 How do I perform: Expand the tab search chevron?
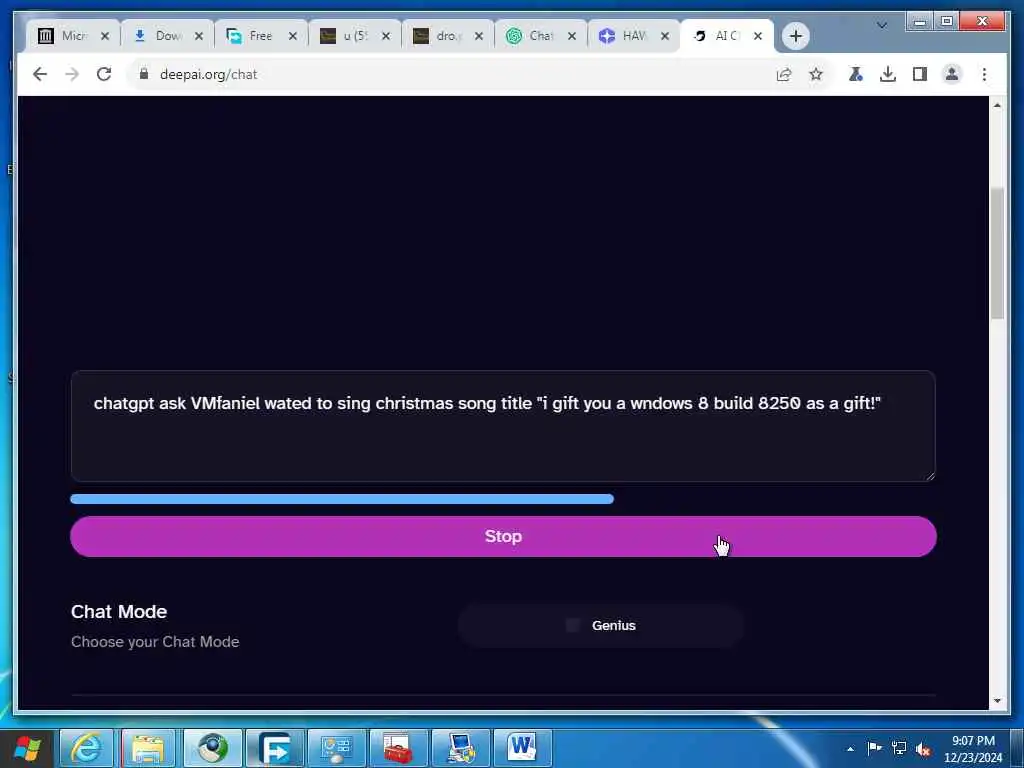pos(882,25)
